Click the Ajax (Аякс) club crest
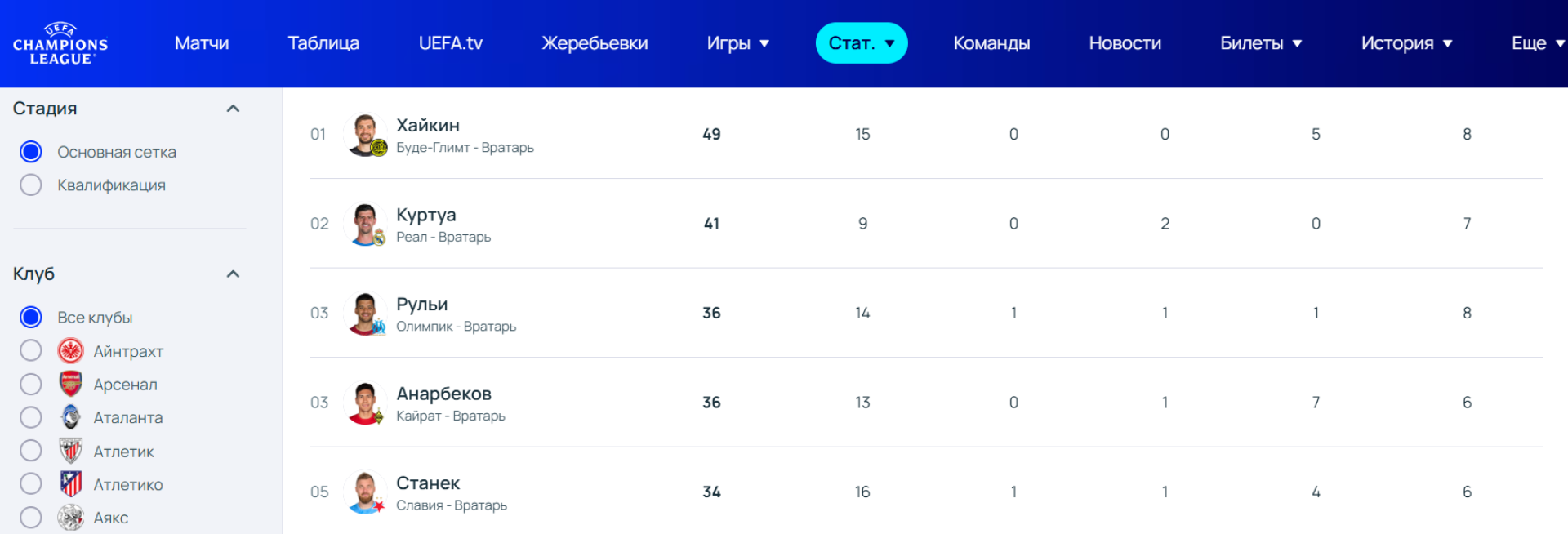The height and width of the screenshot is (534, 1568). point(71,518)
